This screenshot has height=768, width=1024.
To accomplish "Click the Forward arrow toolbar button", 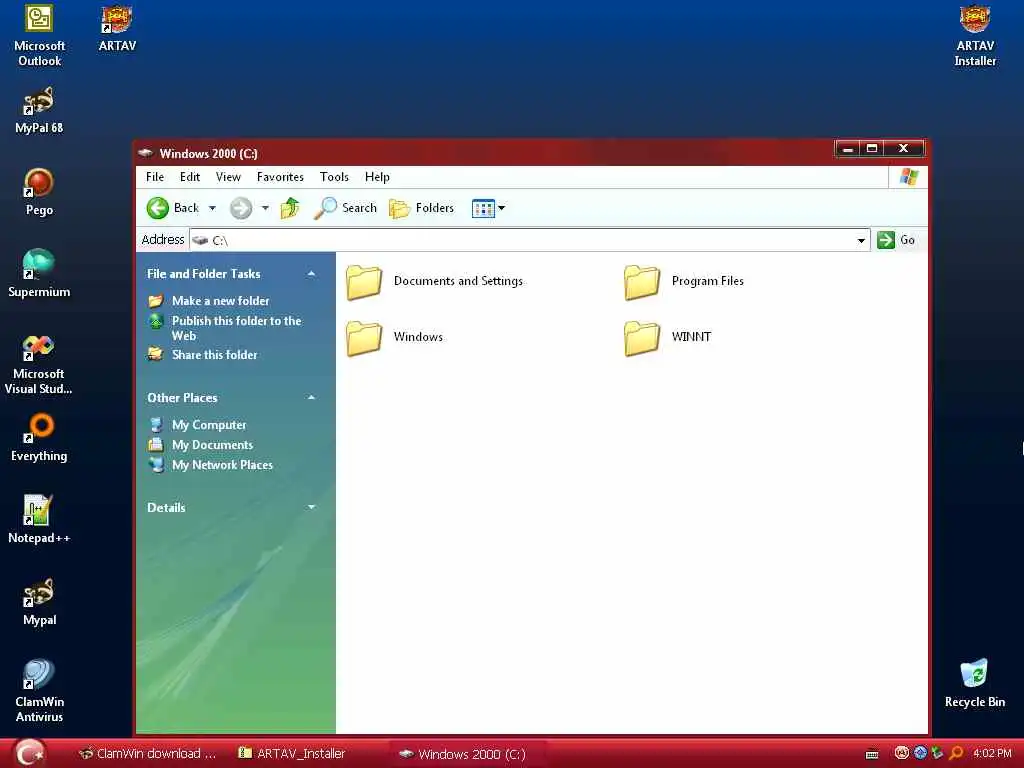I will (x=241, y=208).
